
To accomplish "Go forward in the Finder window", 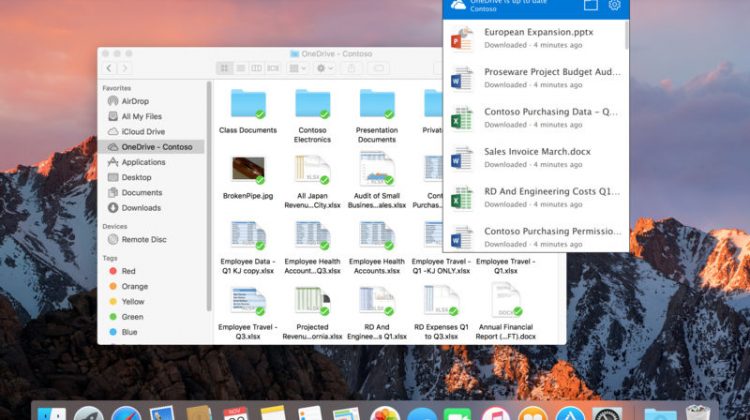I will click(125, 68).
